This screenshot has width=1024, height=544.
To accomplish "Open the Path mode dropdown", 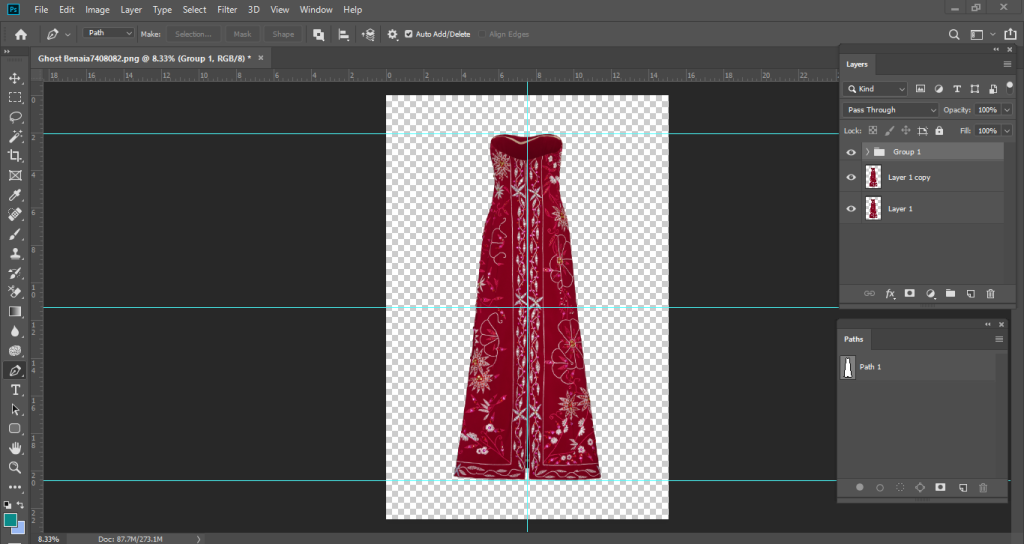I will [109, 33].
